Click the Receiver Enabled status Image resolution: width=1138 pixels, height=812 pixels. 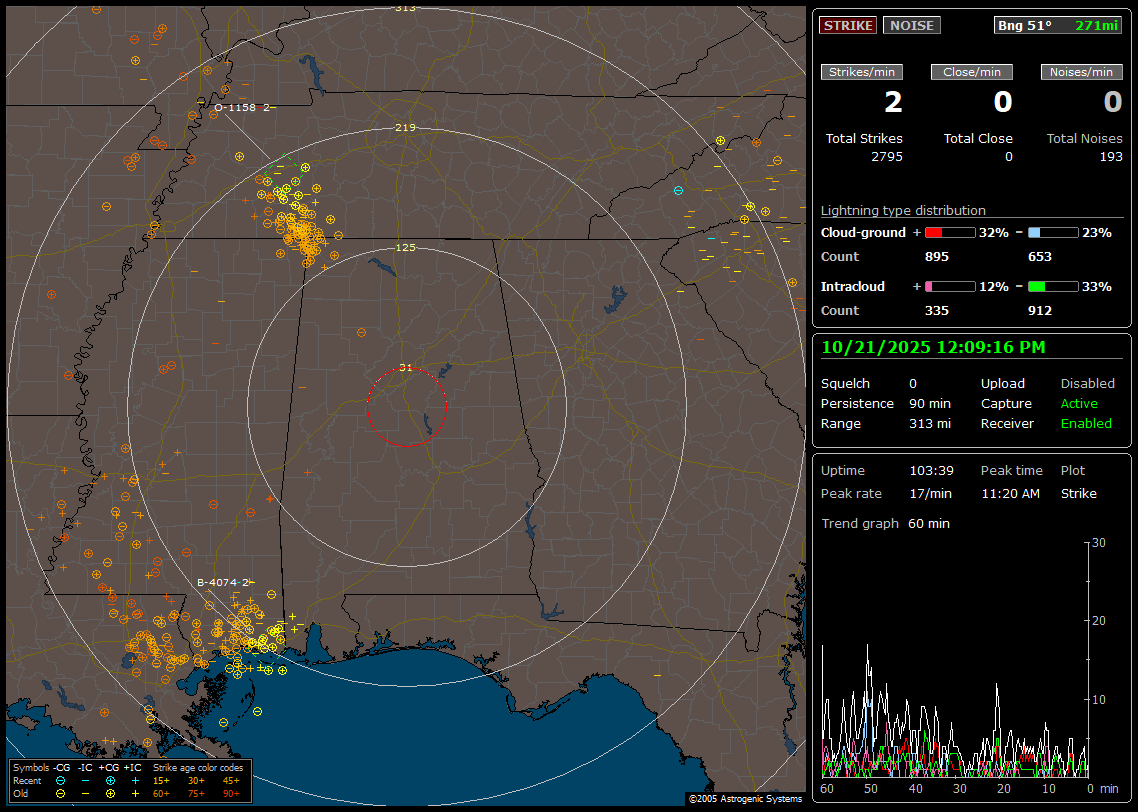tap(1086, 423)
